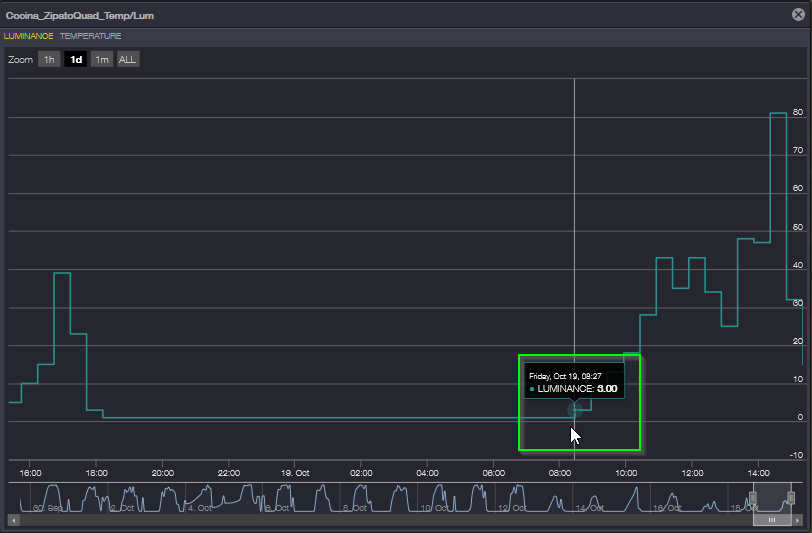812x533 pixels.
Task: Select the left navigator range handle
Action: click(x=752, y=498)
